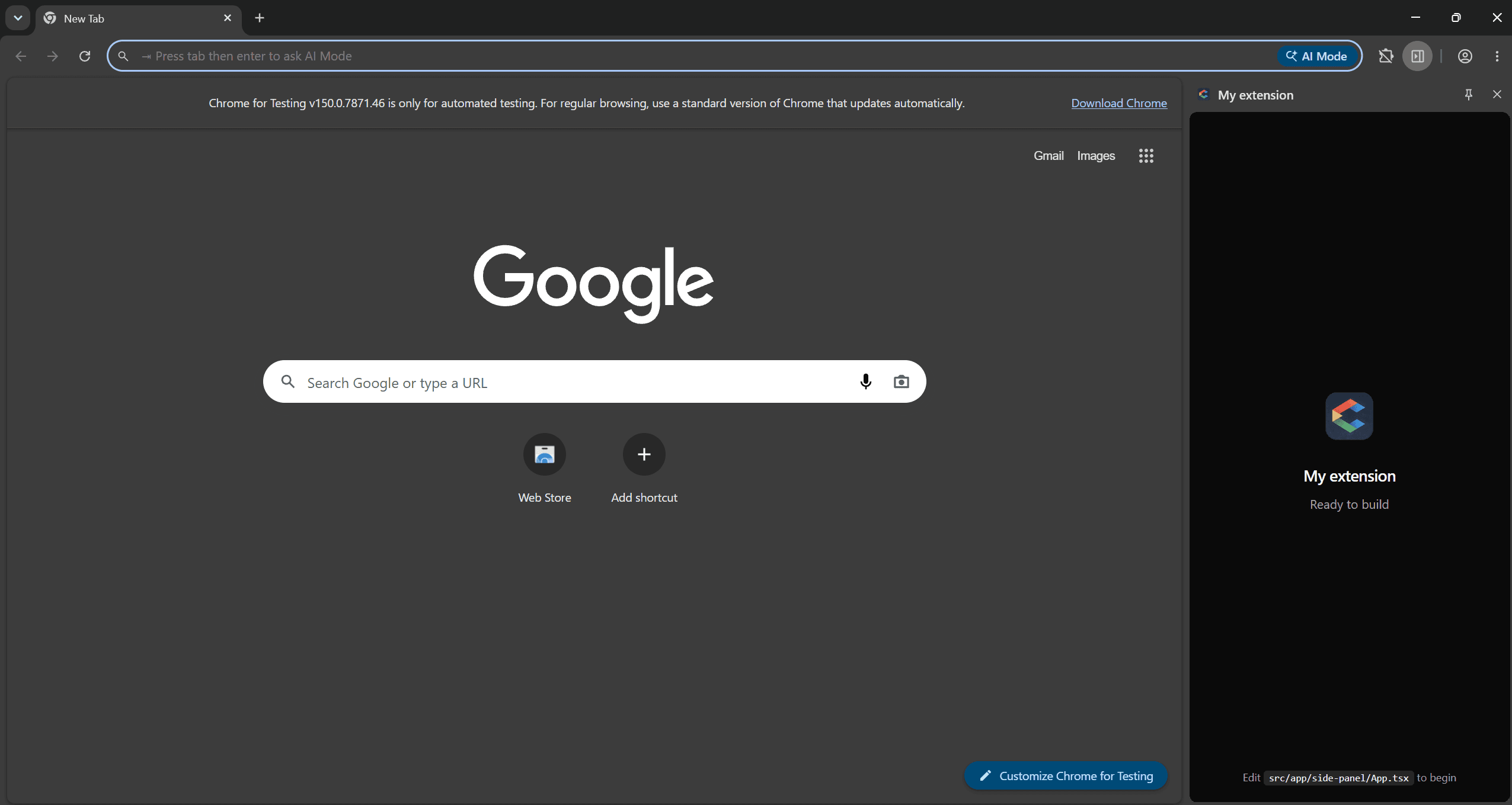Click the address bar search icon
Image resolution: width=1512 pixels, height=805 pixels.
123,56
